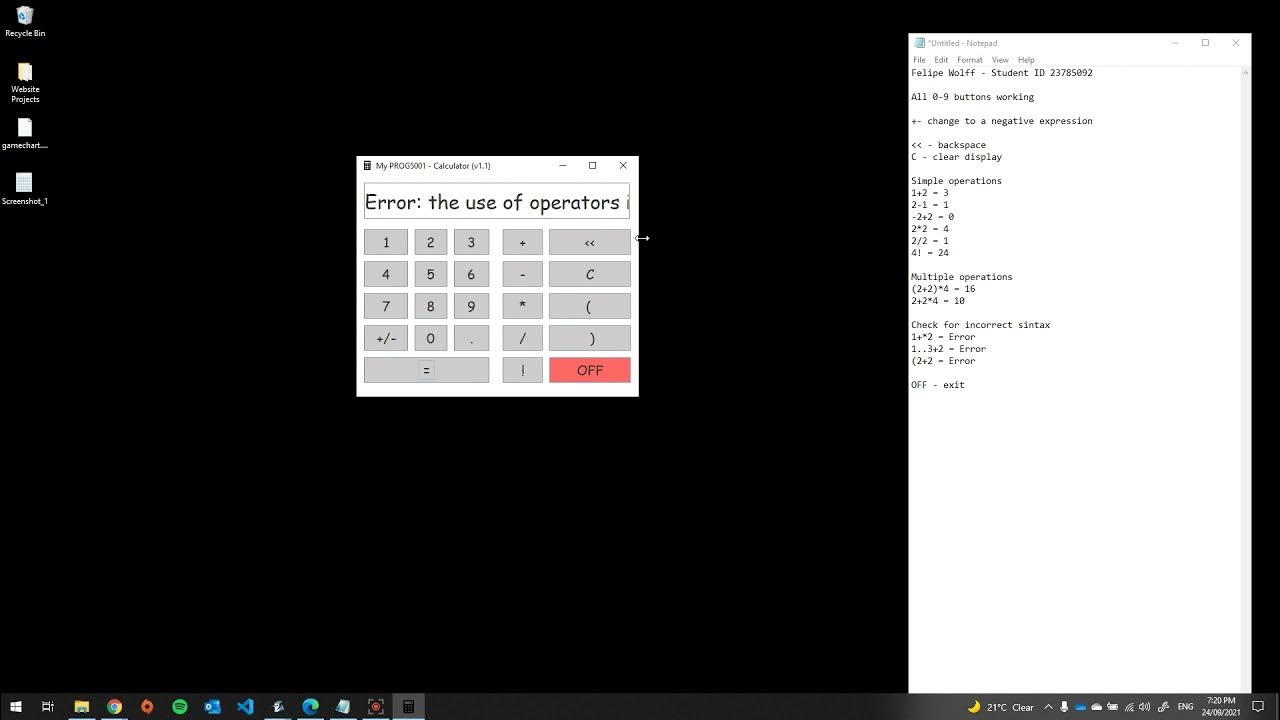Open File Explorer from the taskbar

(x=82, y=706)
